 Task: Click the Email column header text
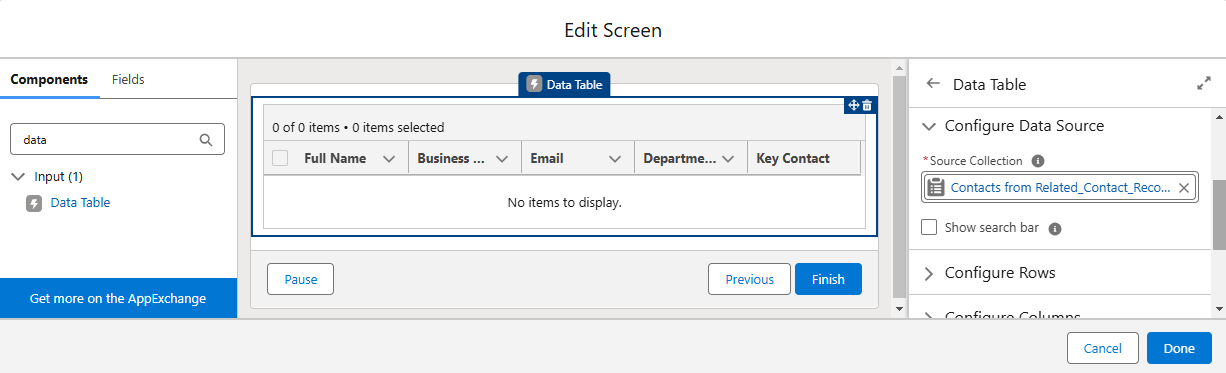[x=547, y=158]
